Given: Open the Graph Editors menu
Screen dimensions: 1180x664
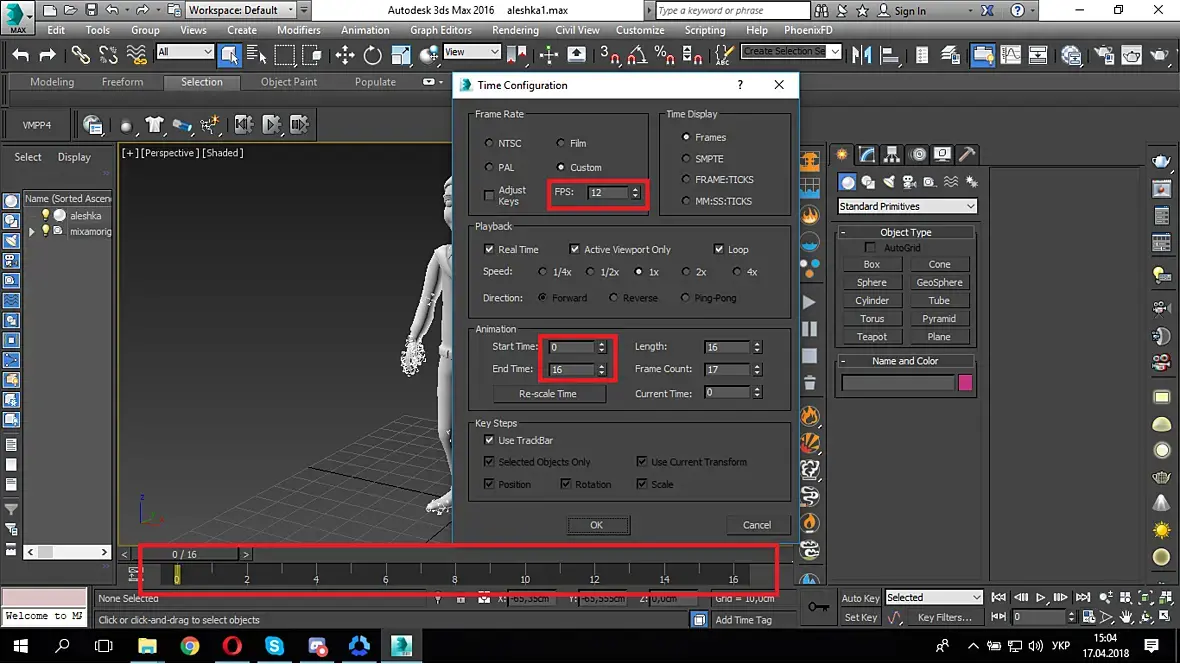Looking at the screenshot, I should pyautogui.click(x=440, y=30).
